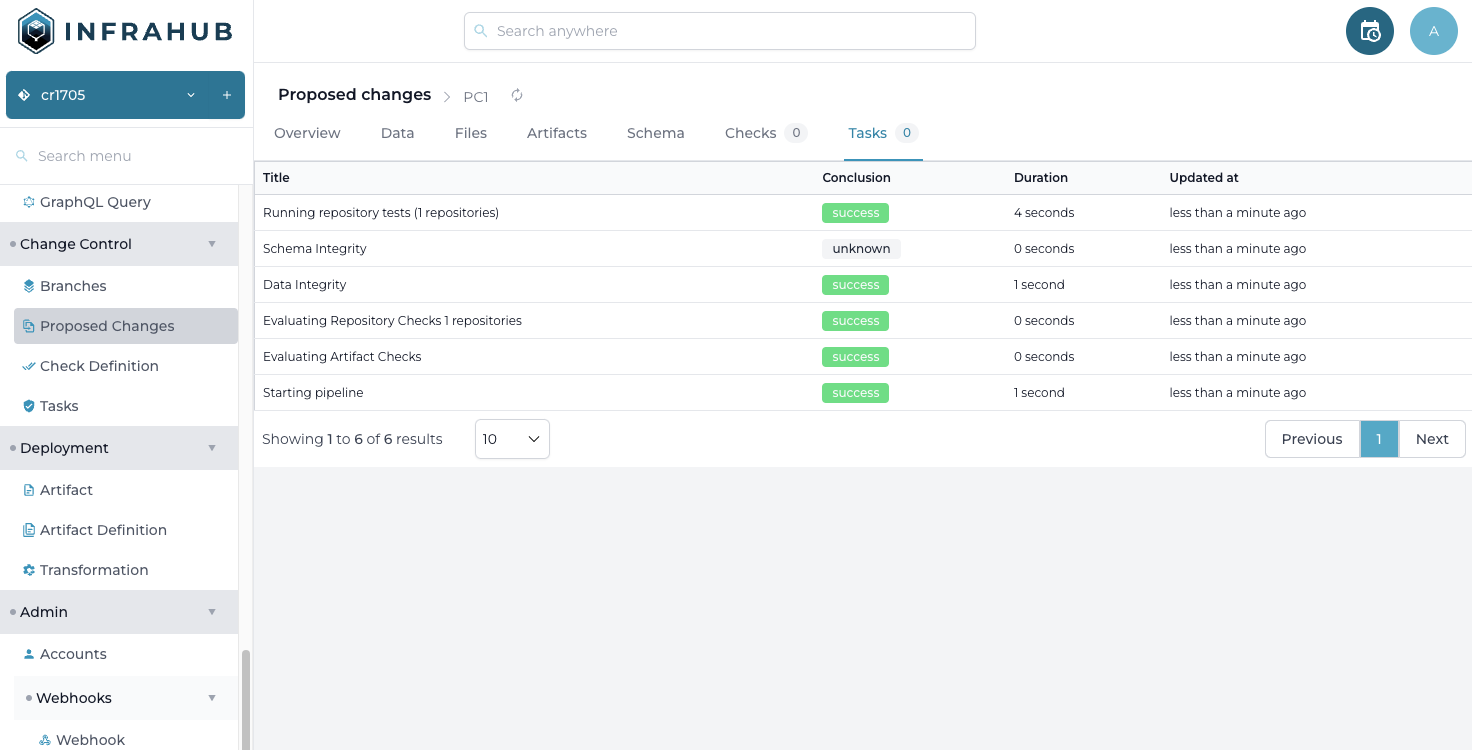
Task: Open the date/time selector in the header
Action: (x=1369, y=31)
